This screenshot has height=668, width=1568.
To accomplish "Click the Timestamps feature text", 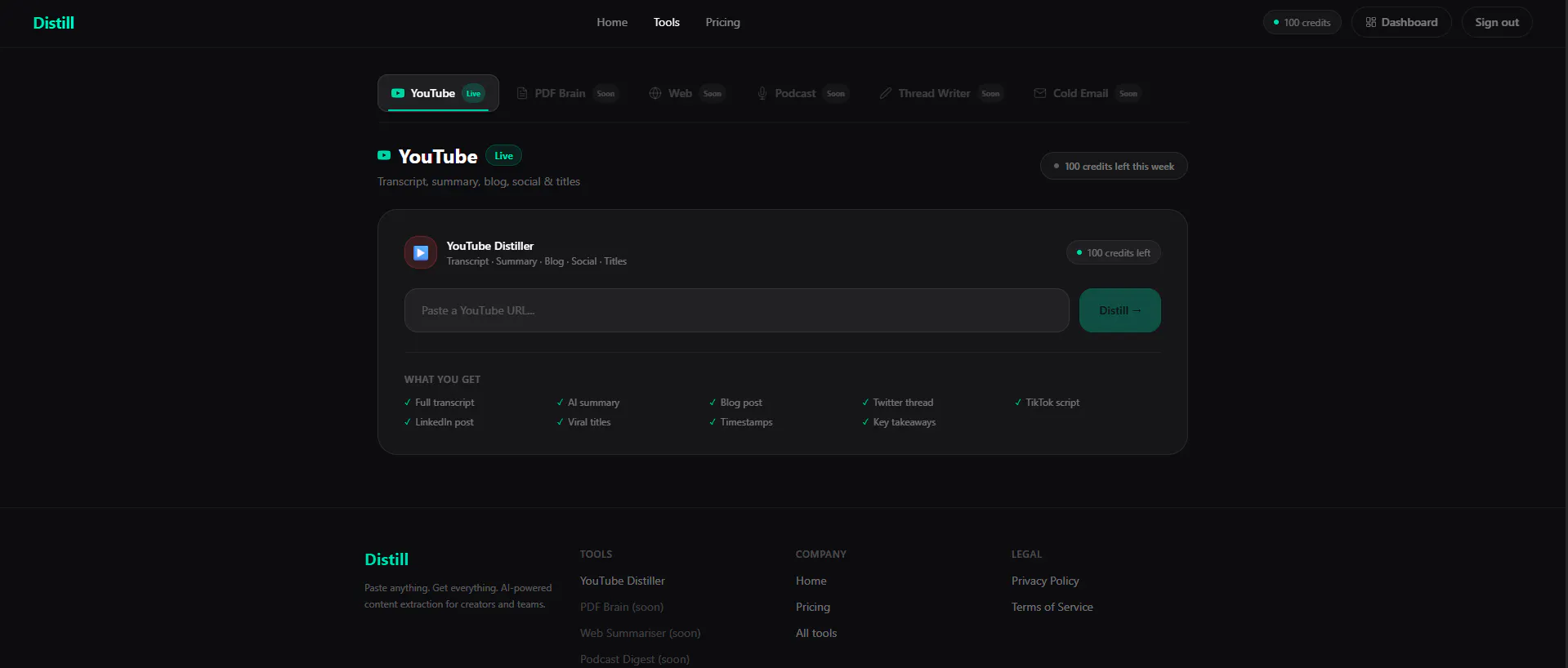I will pyautogui.click(x=746, y=422).
